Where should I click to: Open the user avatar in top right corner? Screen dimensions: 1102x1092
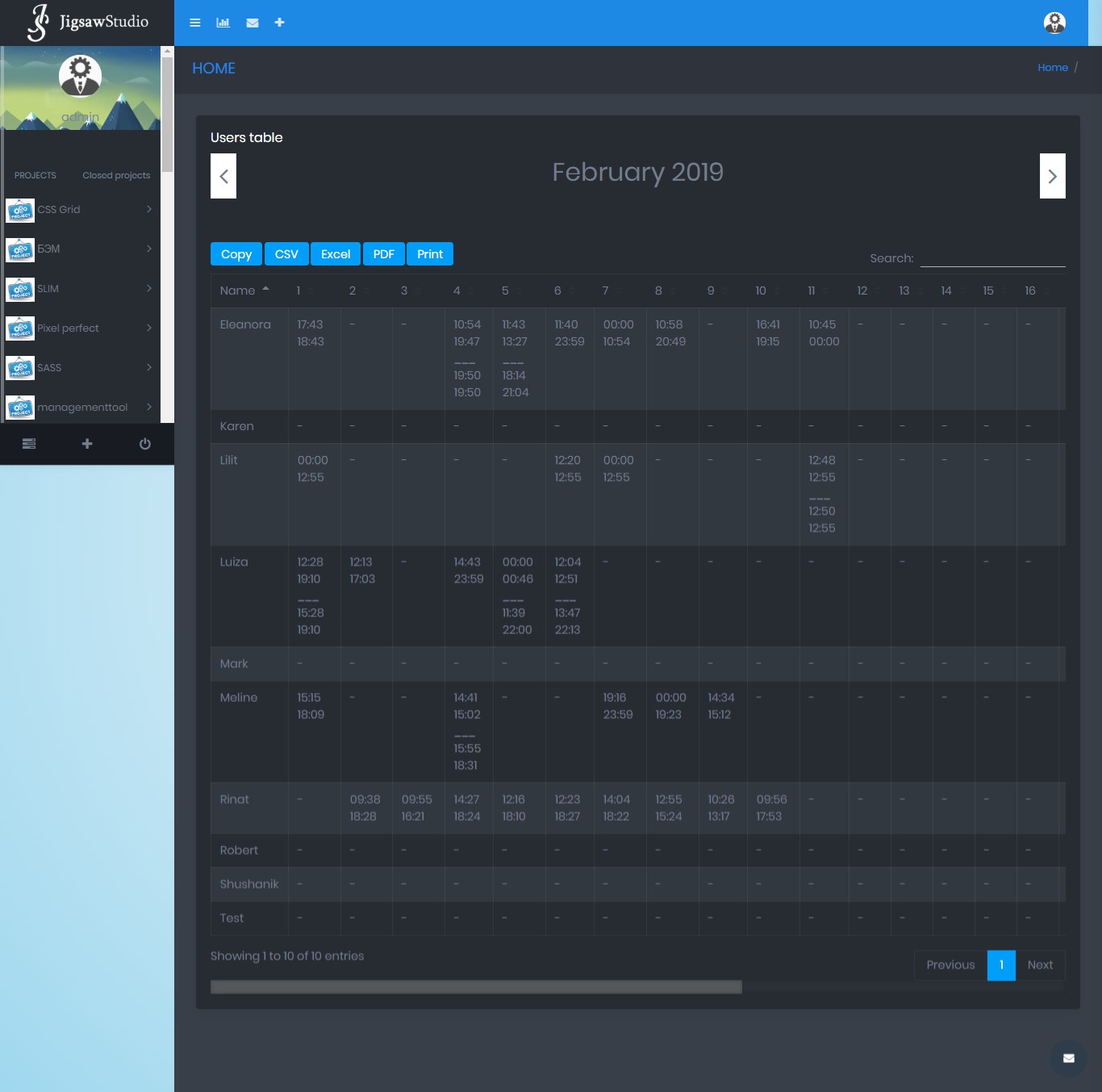[x=1054, y=23]
